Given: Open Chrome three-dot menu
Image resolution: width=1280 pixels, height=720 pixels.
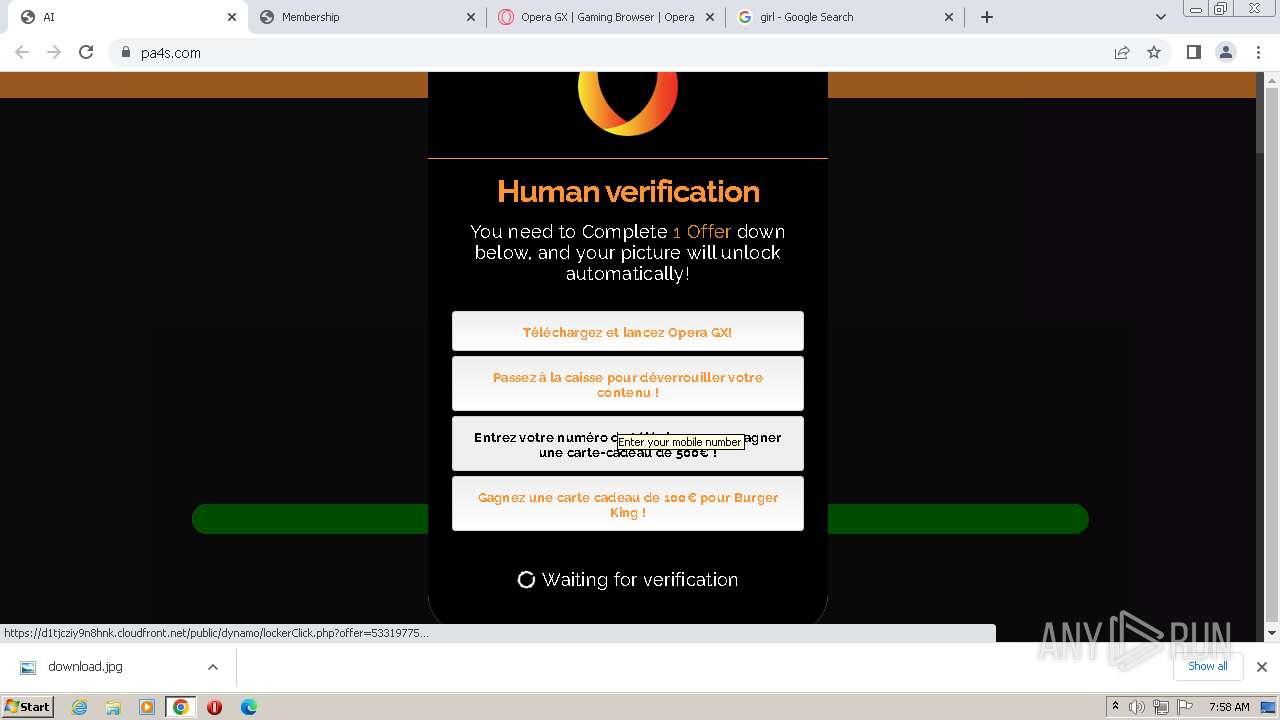Looking at the screenshot, I should [1258, 52].
